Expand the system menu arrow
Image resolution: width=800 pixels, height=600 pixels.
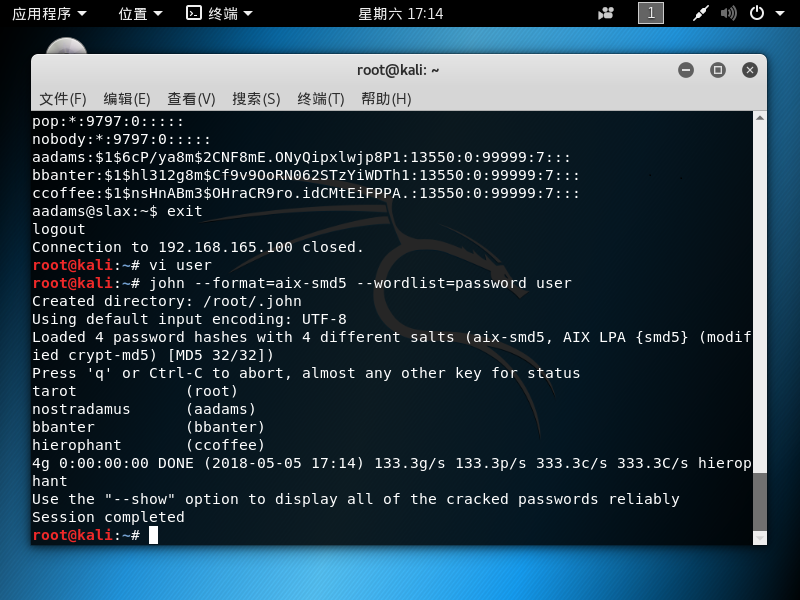pos(780,13)
